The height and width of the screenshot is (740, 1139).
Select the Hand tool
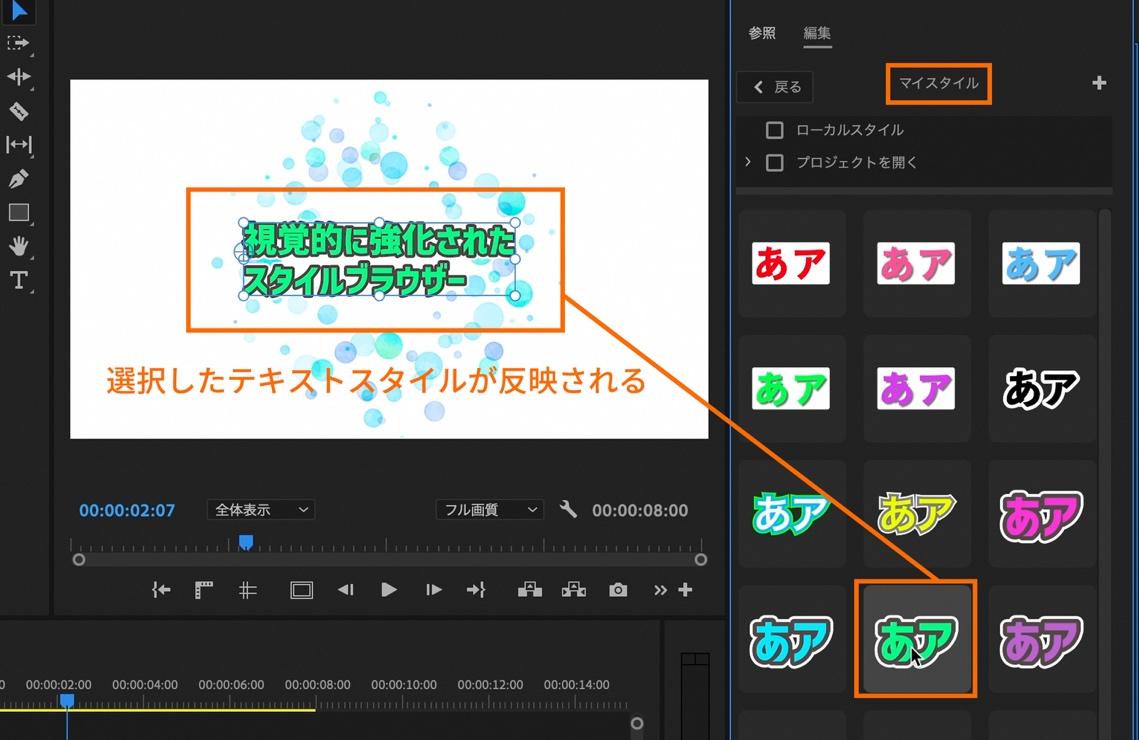point(18,246)
